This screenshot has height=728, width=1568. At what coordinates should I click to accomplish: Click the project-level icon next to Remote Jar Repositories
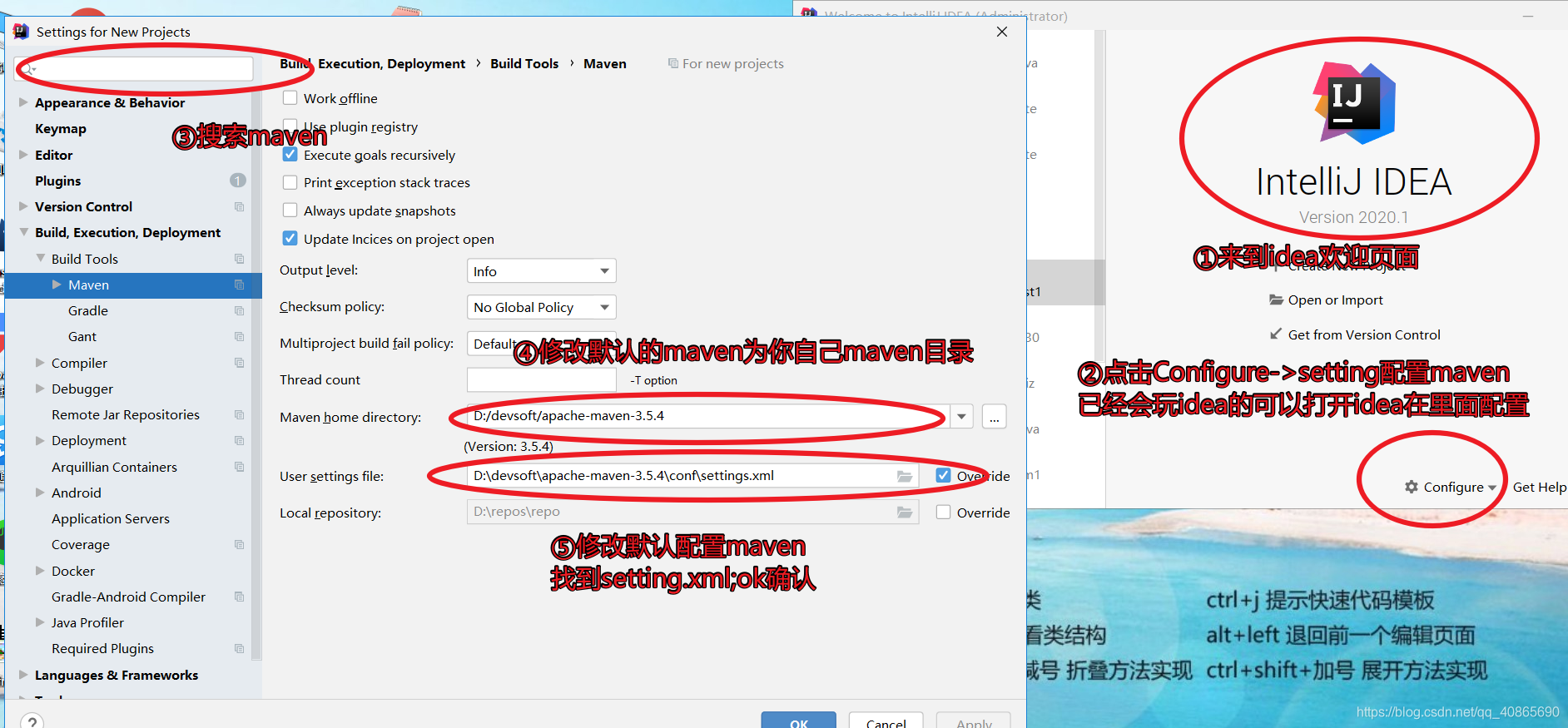tap(240, 414)
